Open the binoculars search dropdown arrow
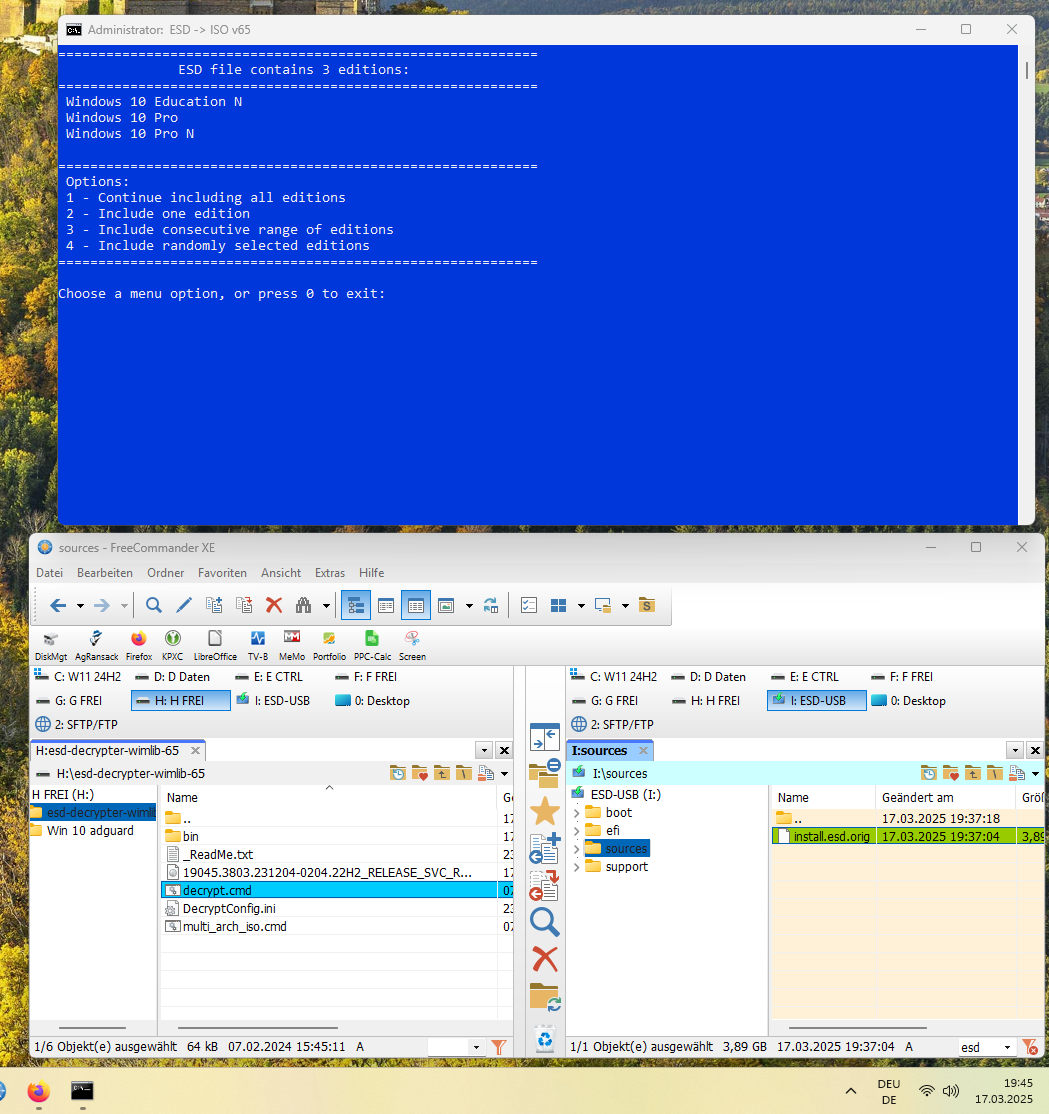1049x1114 pixels. tap(326, 606)
